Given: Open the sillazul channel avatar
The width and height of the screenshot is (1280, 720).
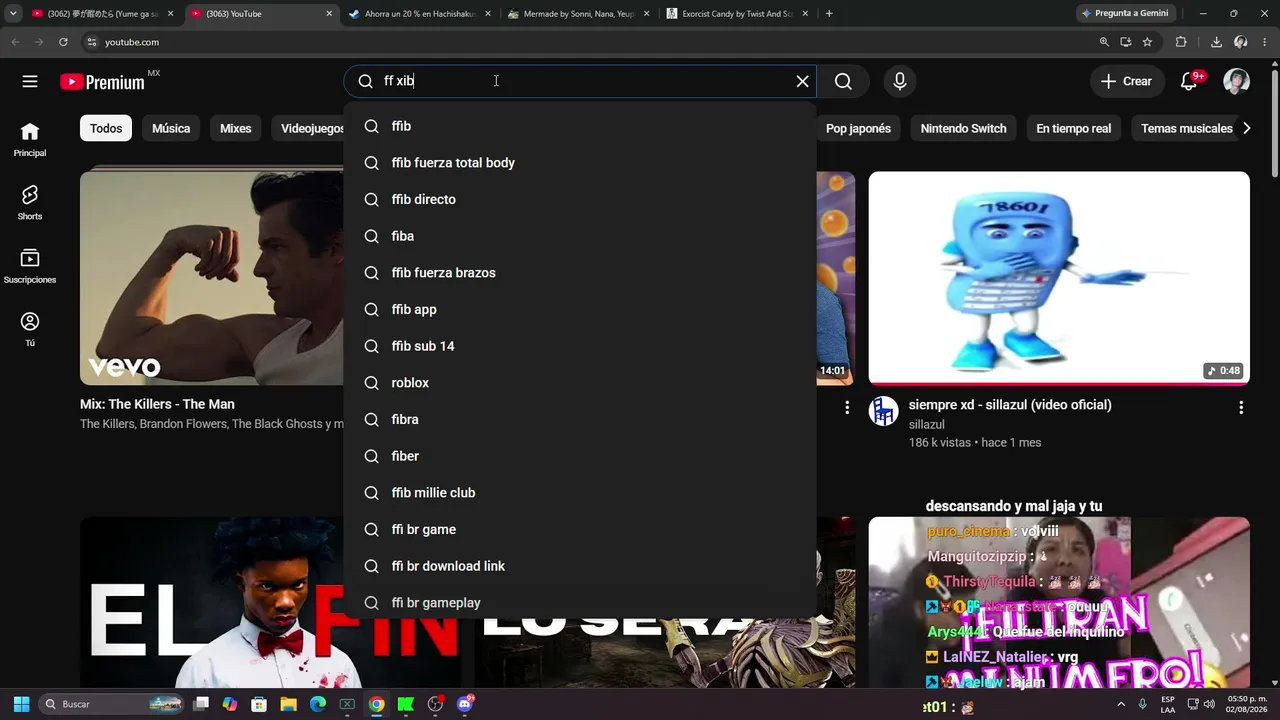Looking at the screenshot, I should [883, 411].
